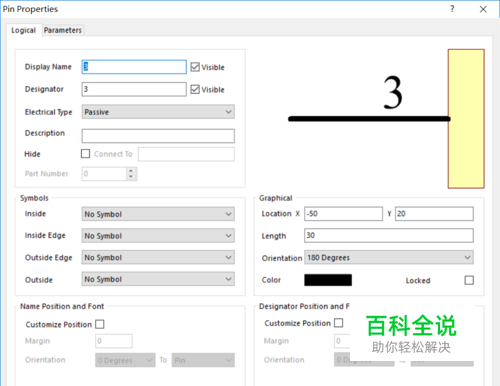Click the Location Y field

coord(434,214)
